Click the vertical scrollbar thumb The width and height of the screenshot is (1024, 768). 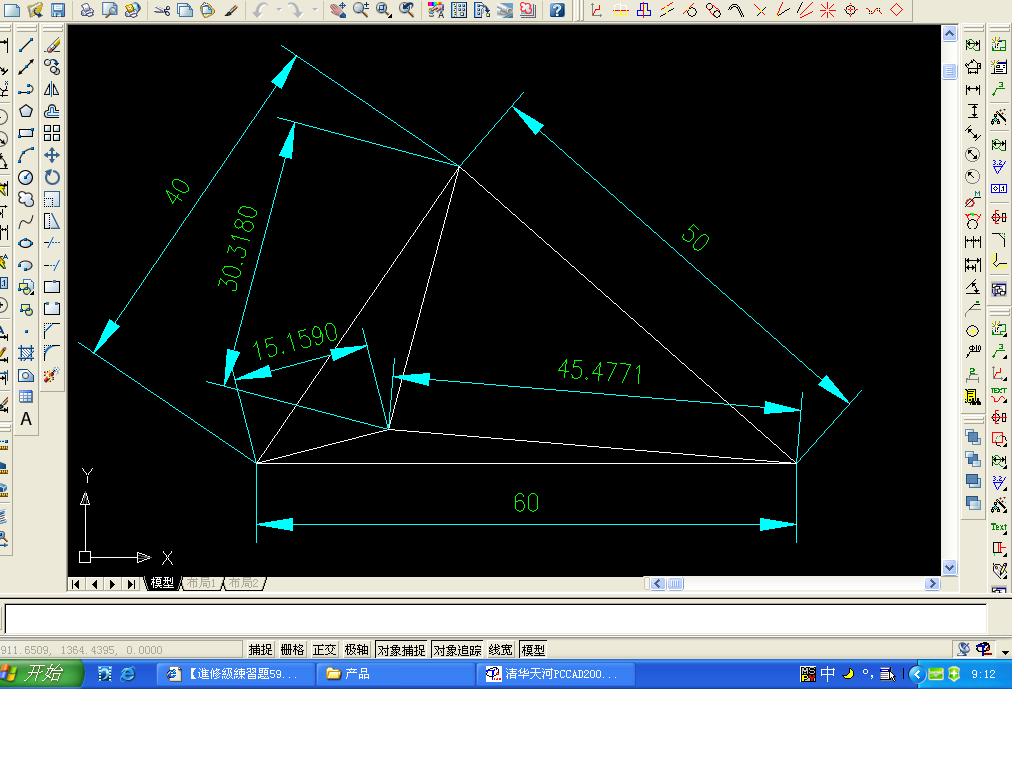(950, 71)
